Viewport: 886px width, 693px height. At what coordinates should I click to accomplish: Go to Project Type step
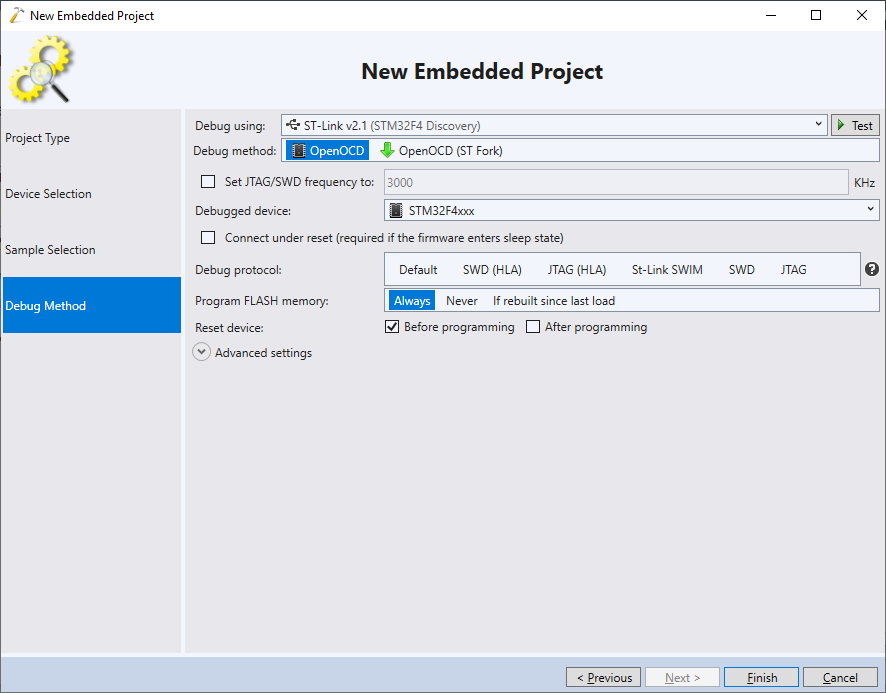[92, 137]
